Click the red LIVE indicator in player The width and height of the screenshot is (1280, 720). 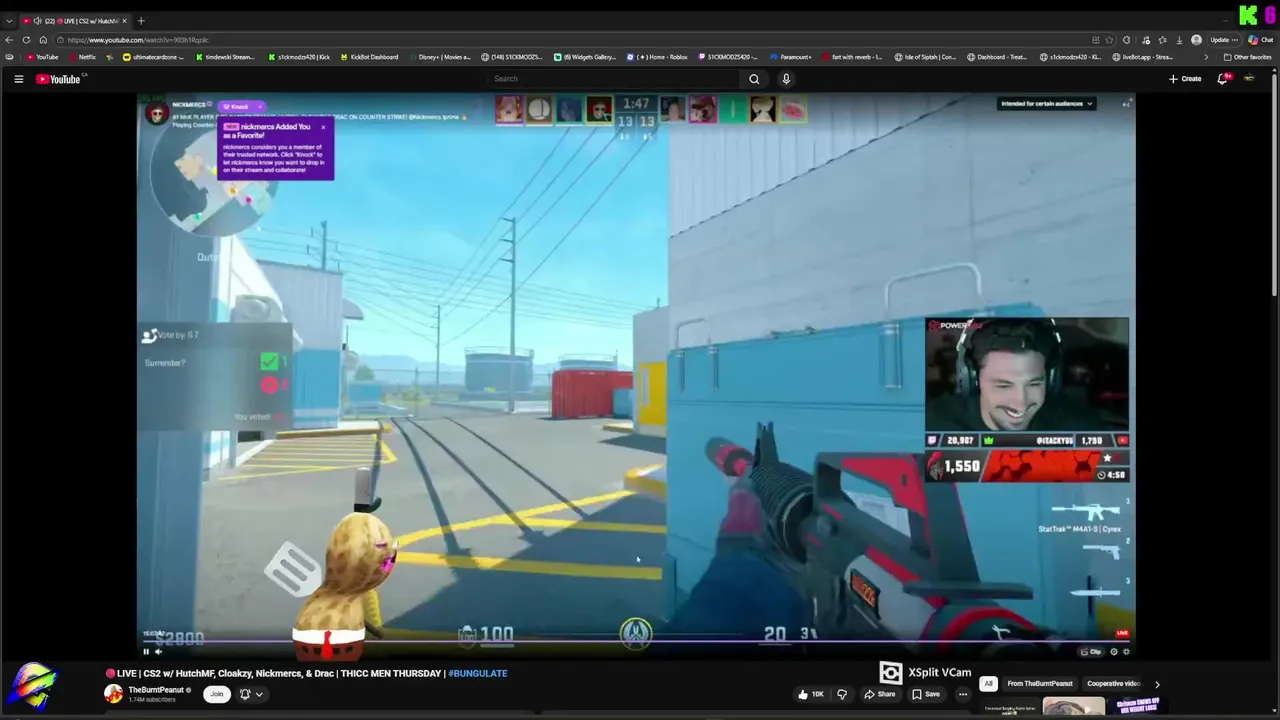coord(1122,633)
